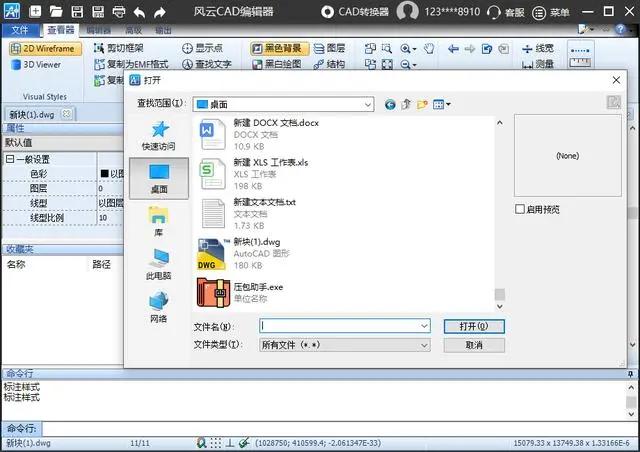Click the back arrow icon in Open dialog

pos(390,105)
